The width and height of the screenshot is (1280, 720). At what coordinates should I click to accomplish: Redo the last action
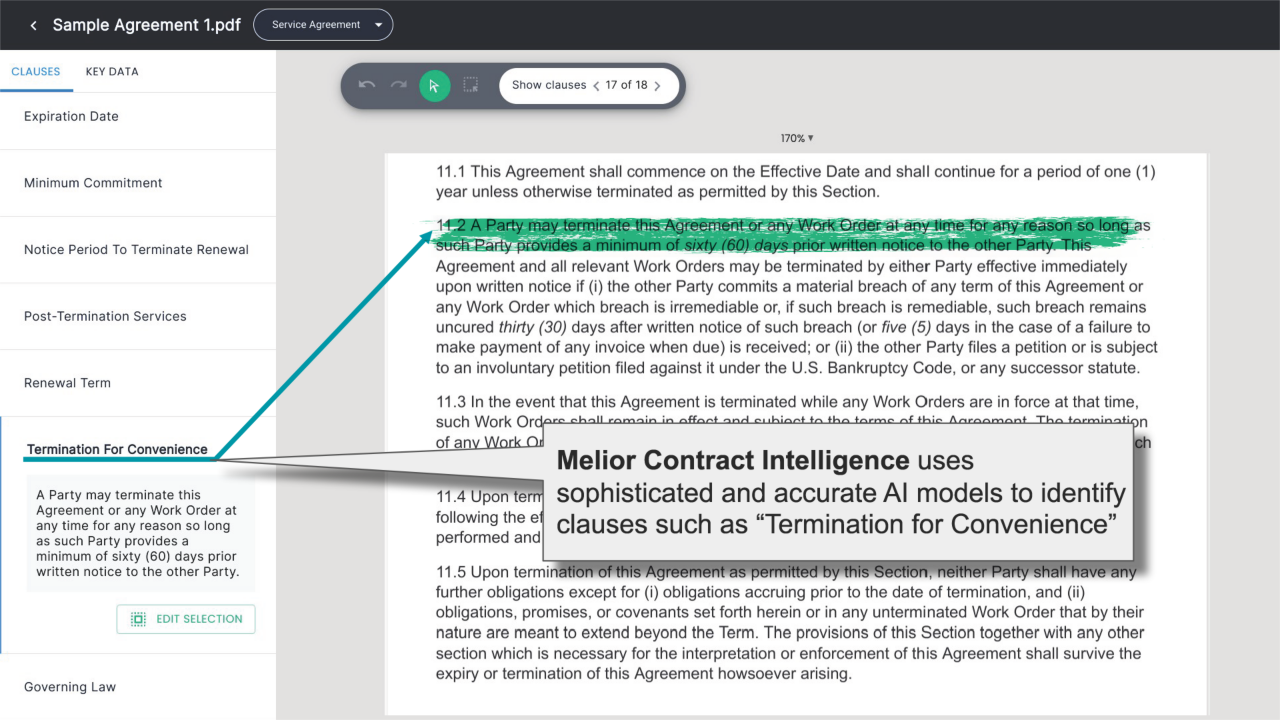[x=399, y=85]
